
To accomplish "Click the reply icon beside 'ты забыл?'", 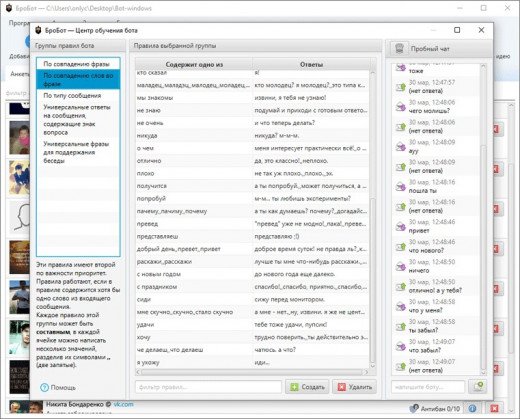I will (x=400, y=327).
